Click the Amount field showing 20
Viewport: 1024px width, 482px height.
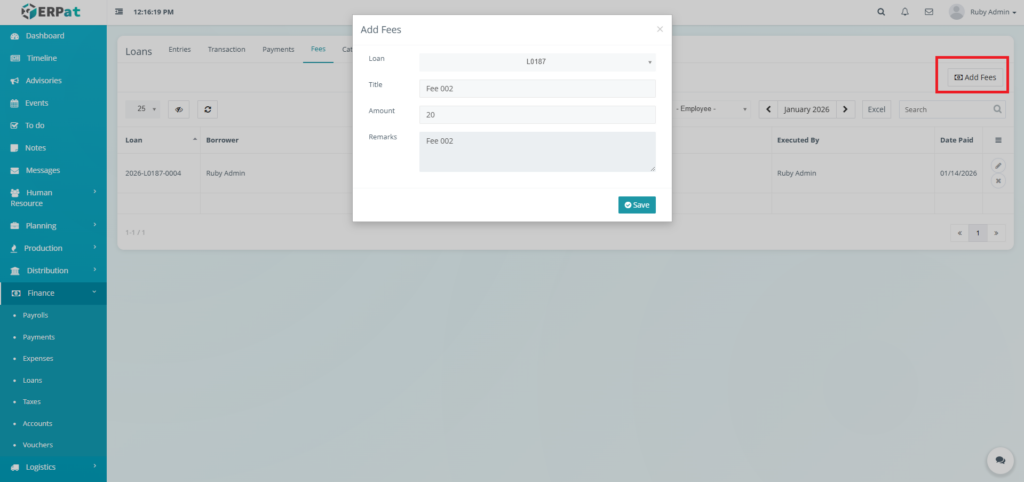tap(537, 114)
